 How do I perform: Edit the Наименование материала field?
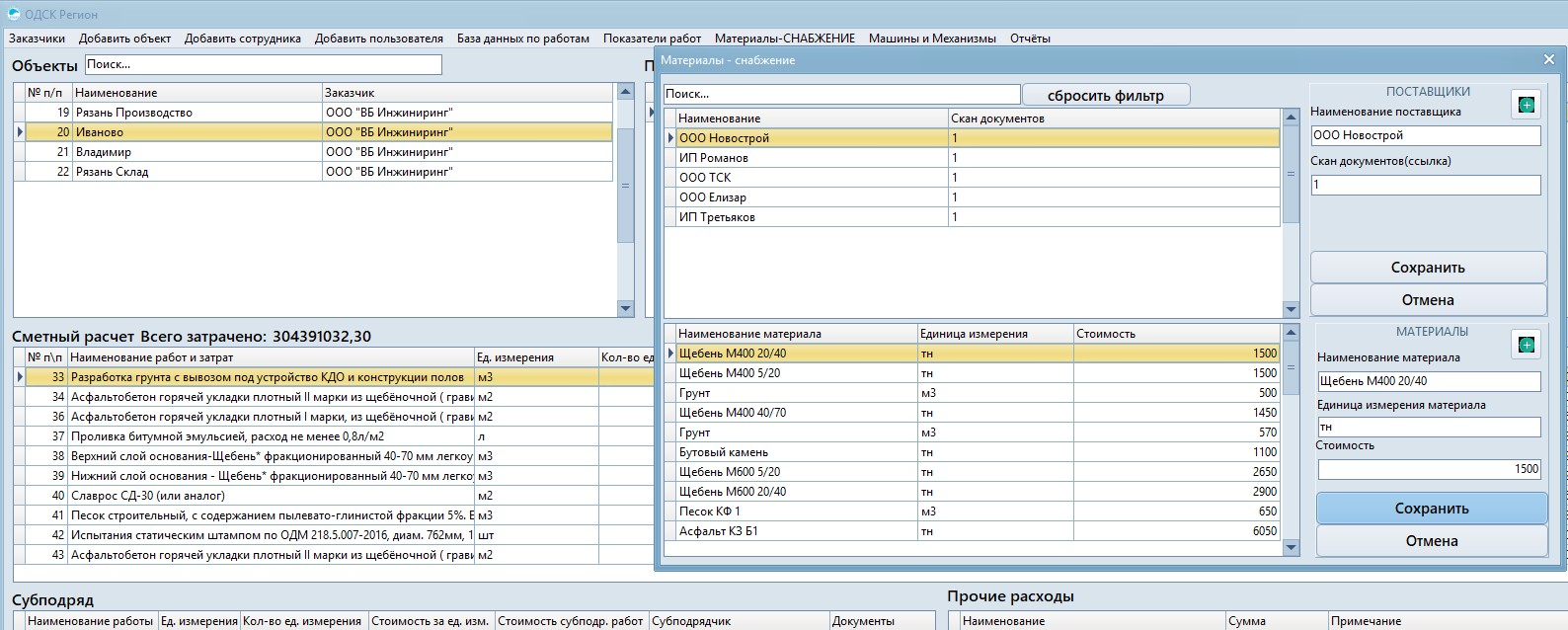click(1429, 381)
